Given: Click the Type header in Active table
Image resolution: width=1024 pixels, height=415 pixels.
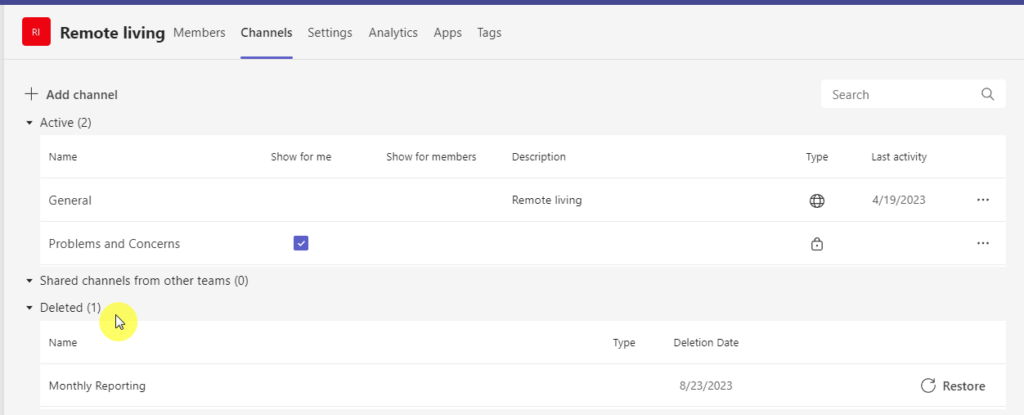Looking at the screenshot, I should tap(817, 157).
